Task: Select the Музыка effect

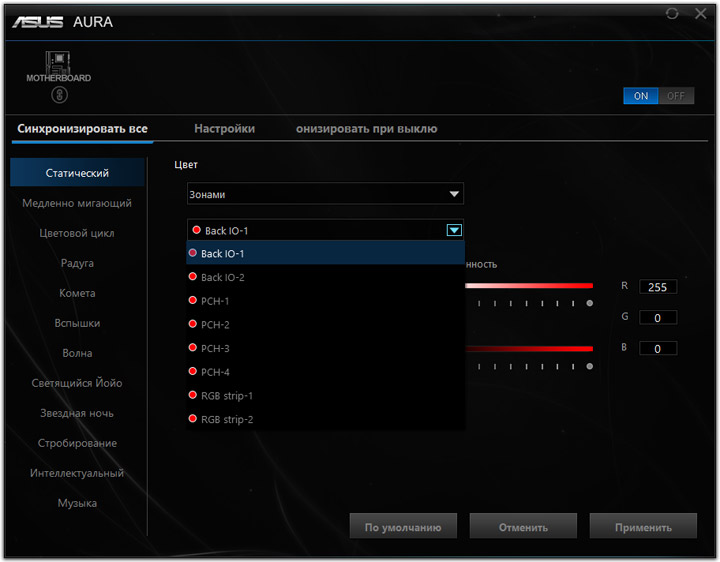Action: pyautogui.click(x=77, y=503)
